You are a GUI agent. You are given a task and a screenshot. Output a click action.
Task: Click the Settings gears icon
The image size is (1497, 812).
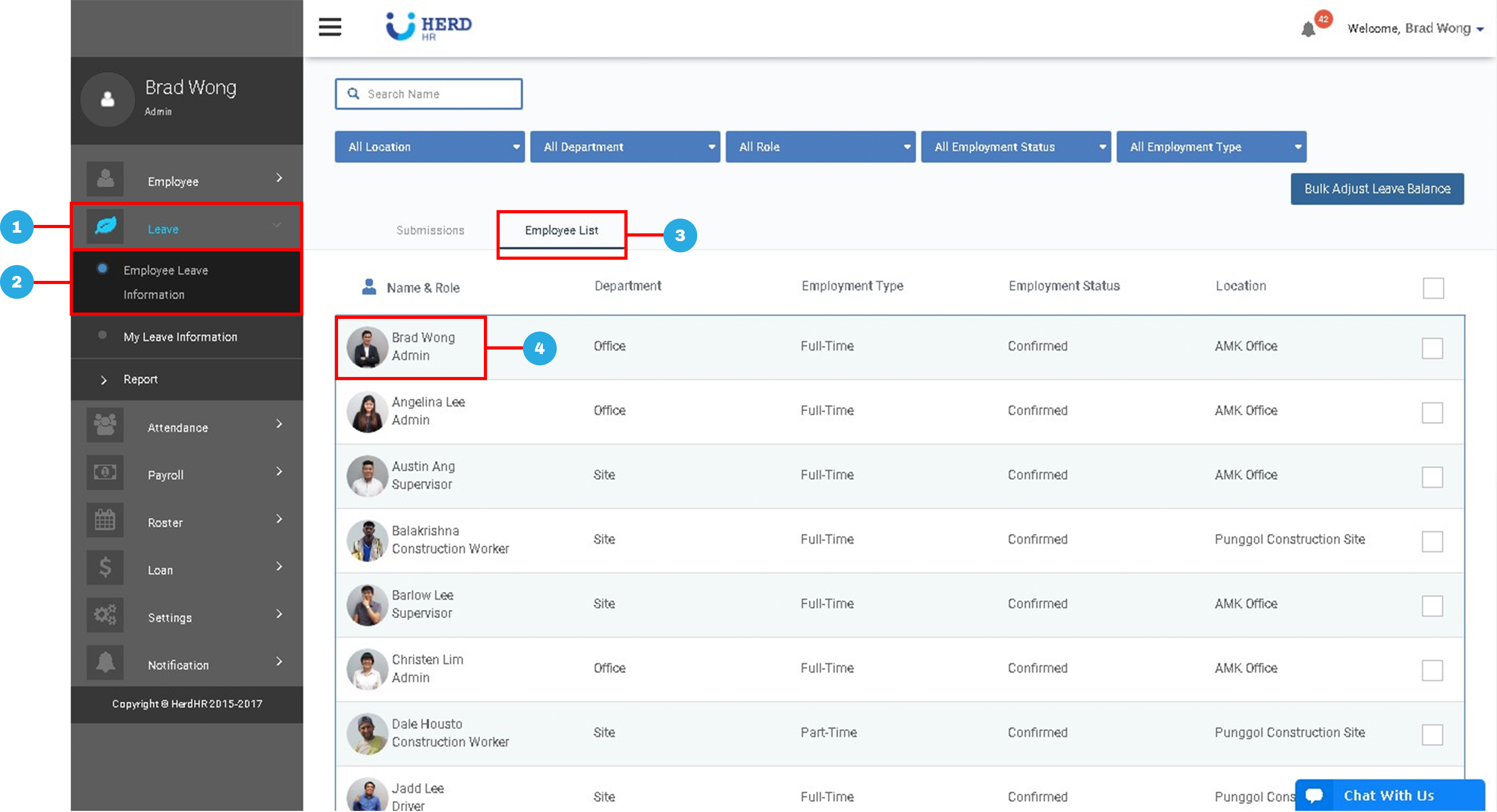pyautogui.click(x=105, y=615)
